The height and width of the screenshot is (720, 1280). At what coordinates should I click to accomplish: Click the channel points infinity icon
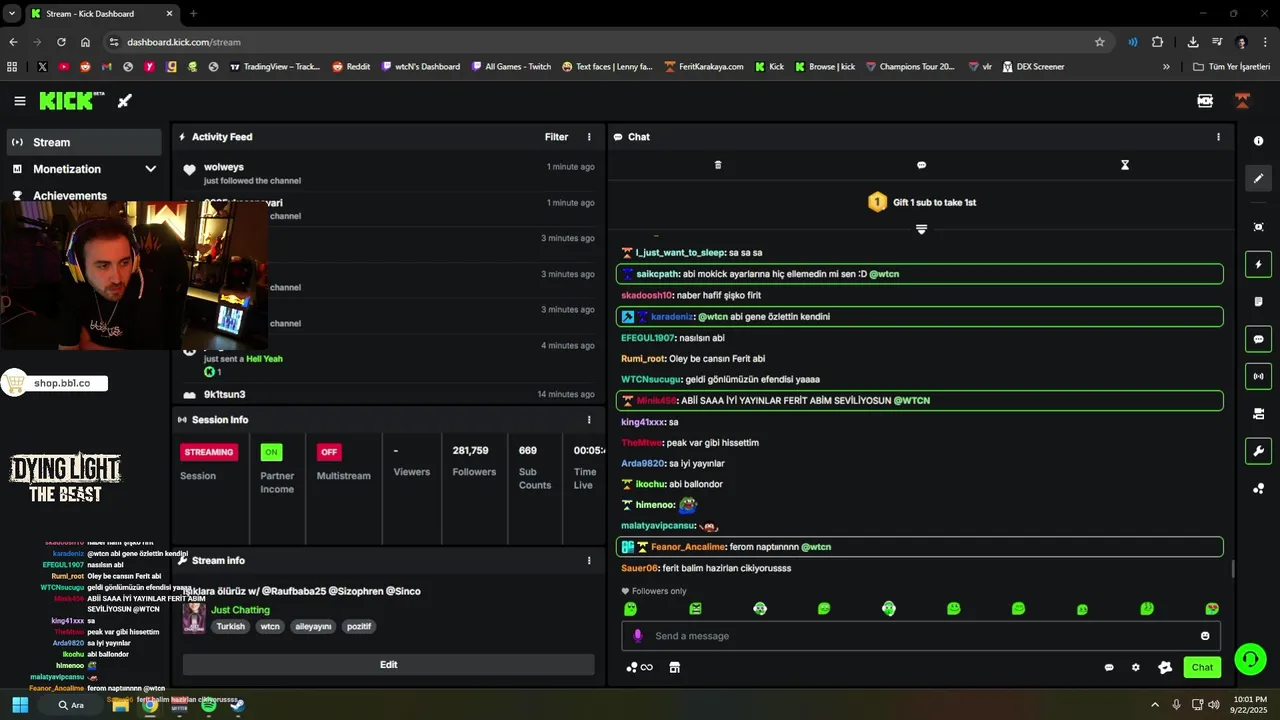(640, 668)
